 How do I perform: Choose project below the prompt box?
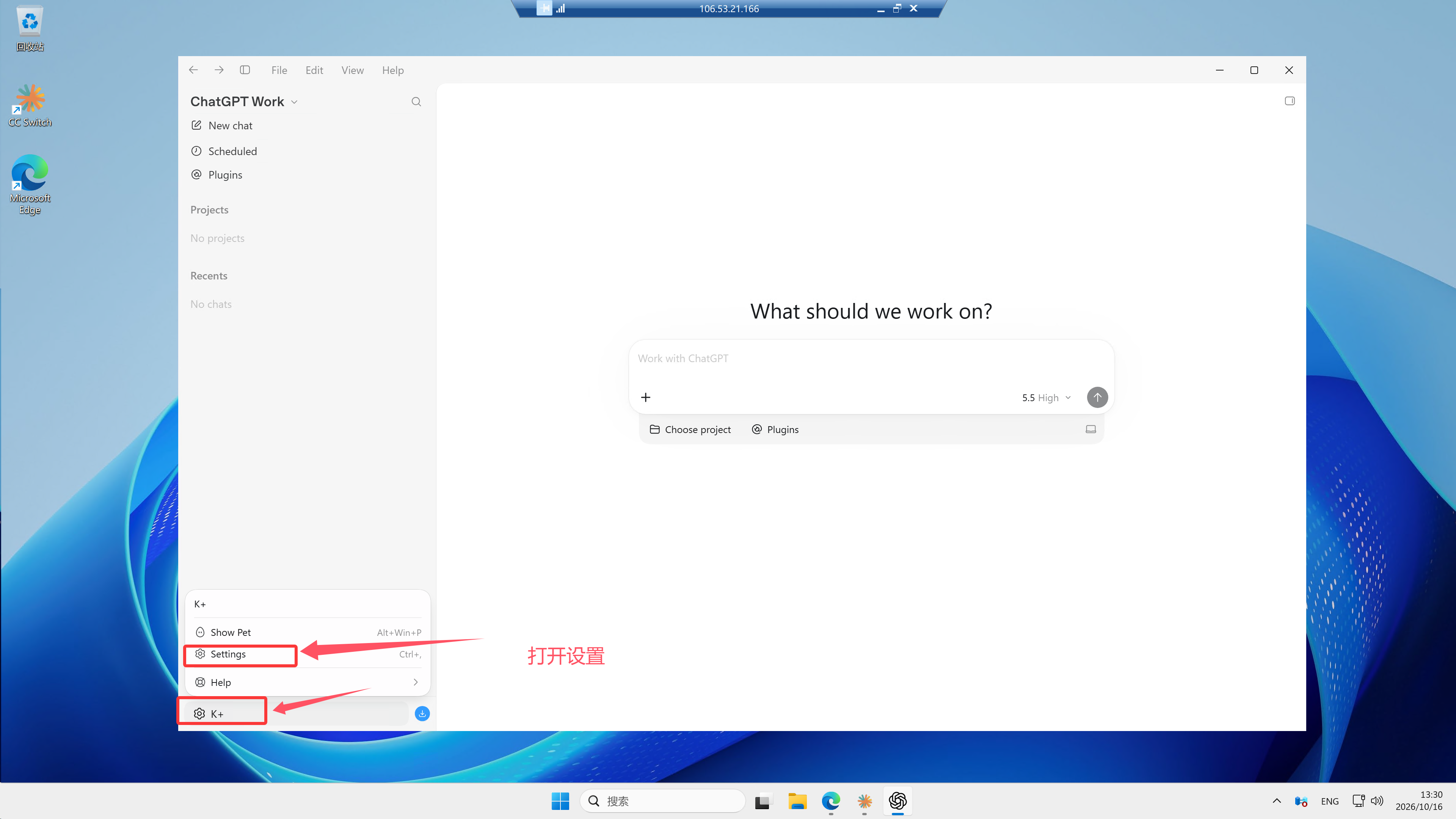point(690,430)
